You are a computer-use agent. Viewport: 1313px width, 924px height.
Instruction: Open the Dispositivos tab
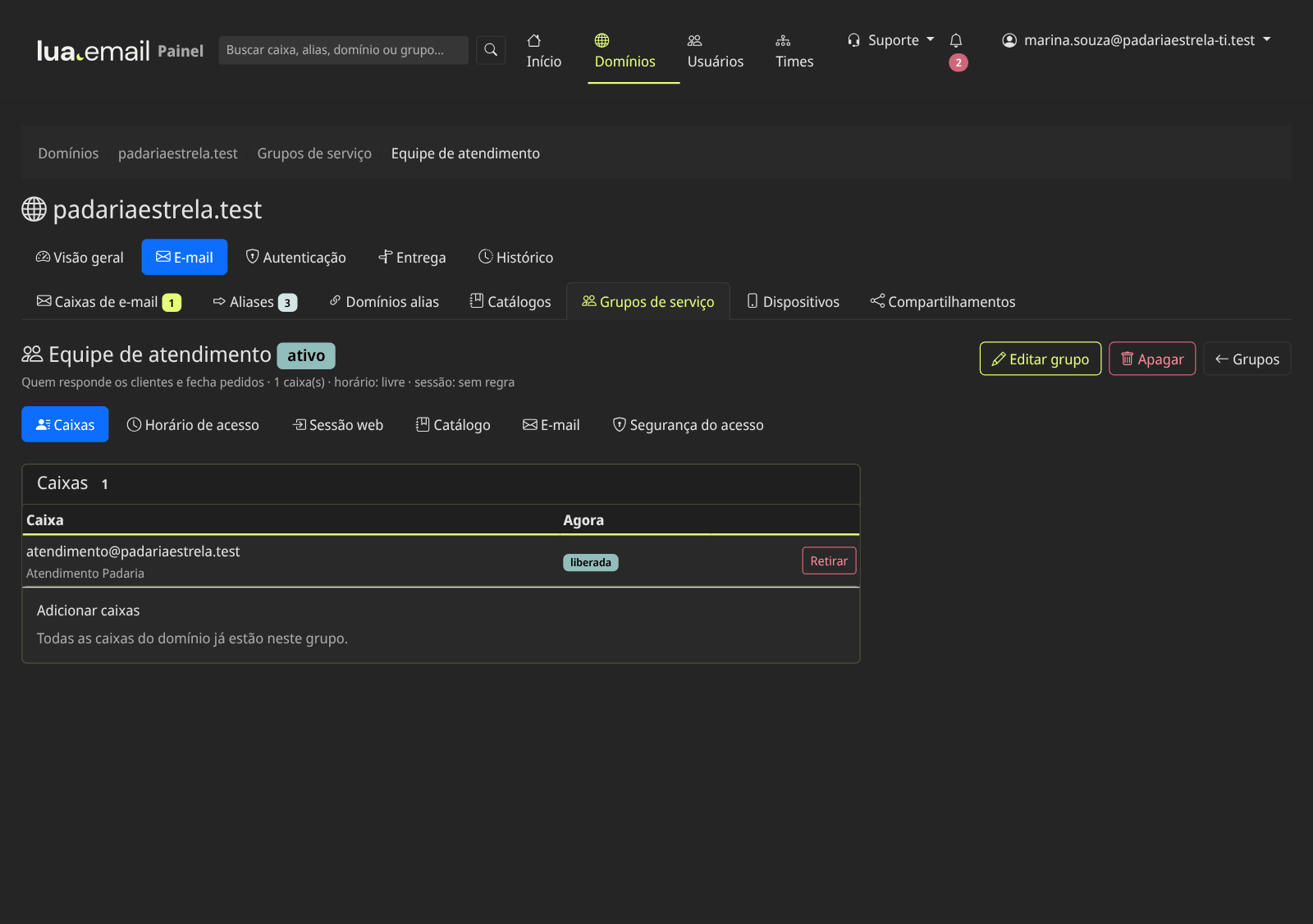click(x=793, y=302)
